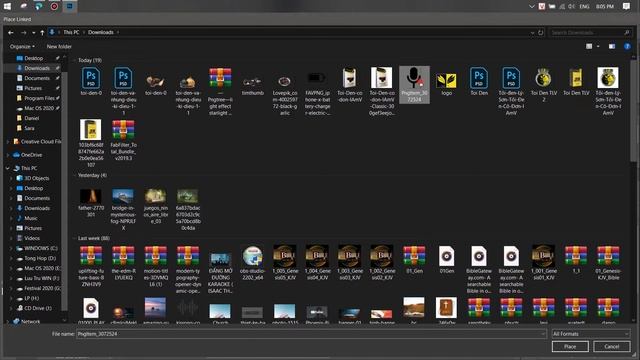
Task: Expand Creative Cloud Files in sidebar
Action: (x=8, y=142)
